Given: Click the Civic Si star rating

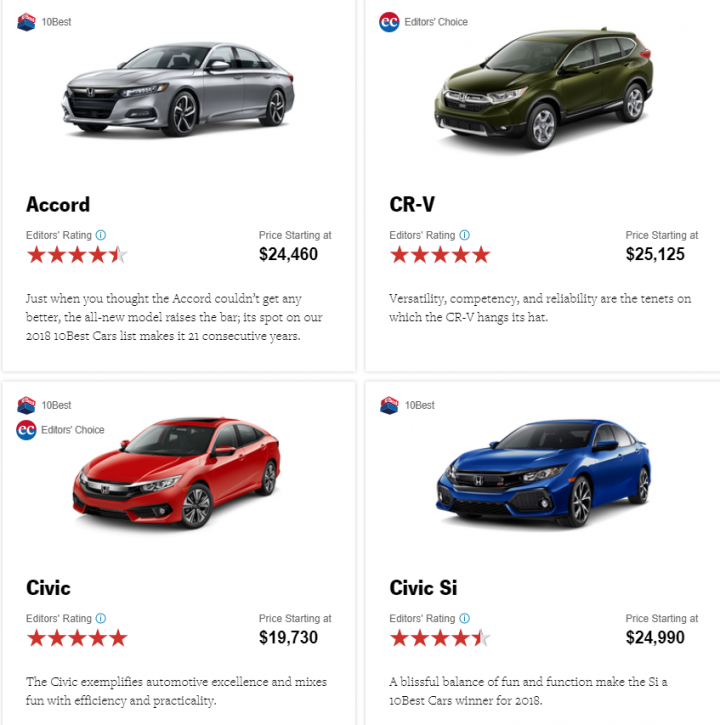Looking at the screenshot, I should coord(440,638).
